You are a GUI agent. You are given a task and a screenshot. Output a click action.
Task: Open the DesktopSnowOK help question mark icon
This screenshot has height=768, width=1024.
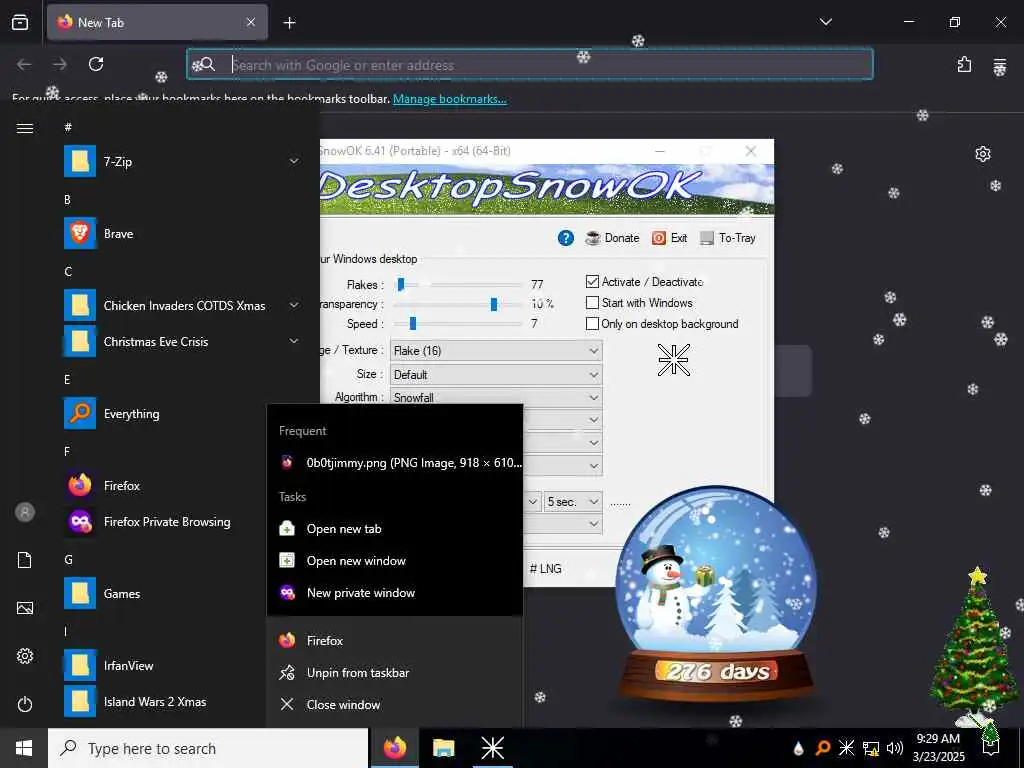pos(566,238)
